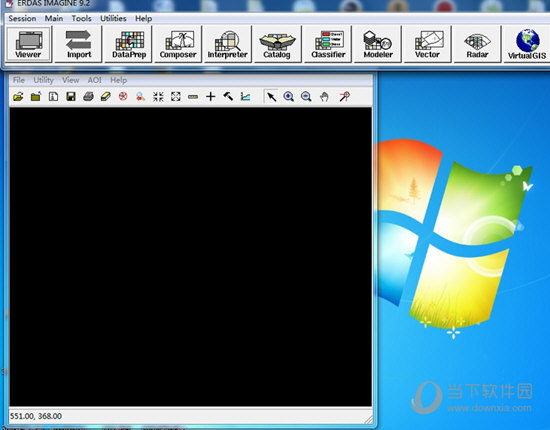Open the Tools menu
Image resolution: width=550 pixels, height=430 pixels.
coord(81,19)
